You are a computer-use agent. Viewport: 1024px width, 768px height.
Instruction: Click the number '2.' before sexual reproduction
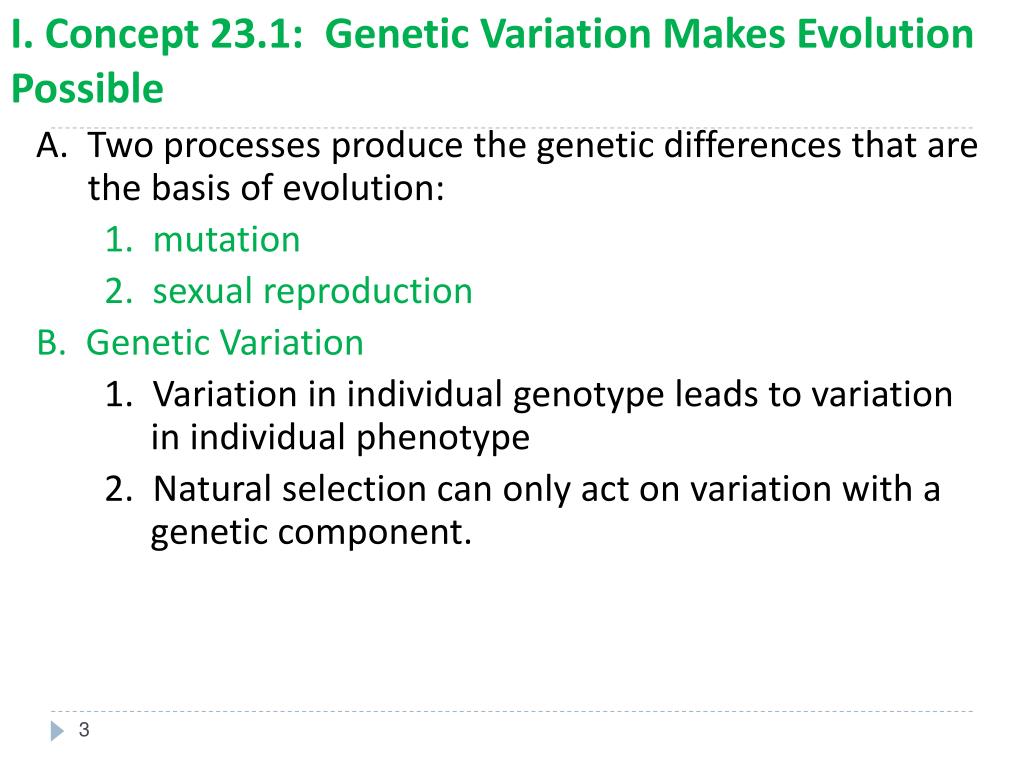[x=119, y=291]
